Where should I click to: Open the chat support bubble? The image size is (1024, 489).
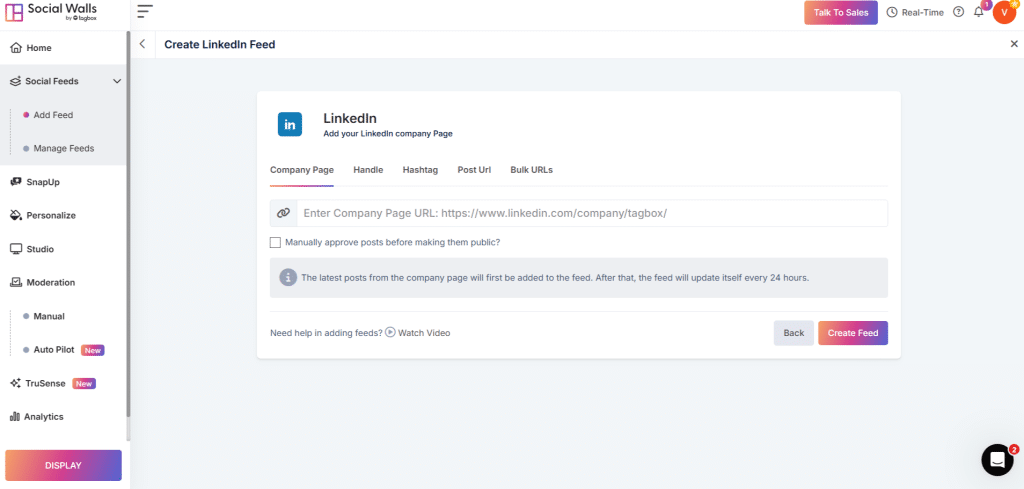coord(997,460)
